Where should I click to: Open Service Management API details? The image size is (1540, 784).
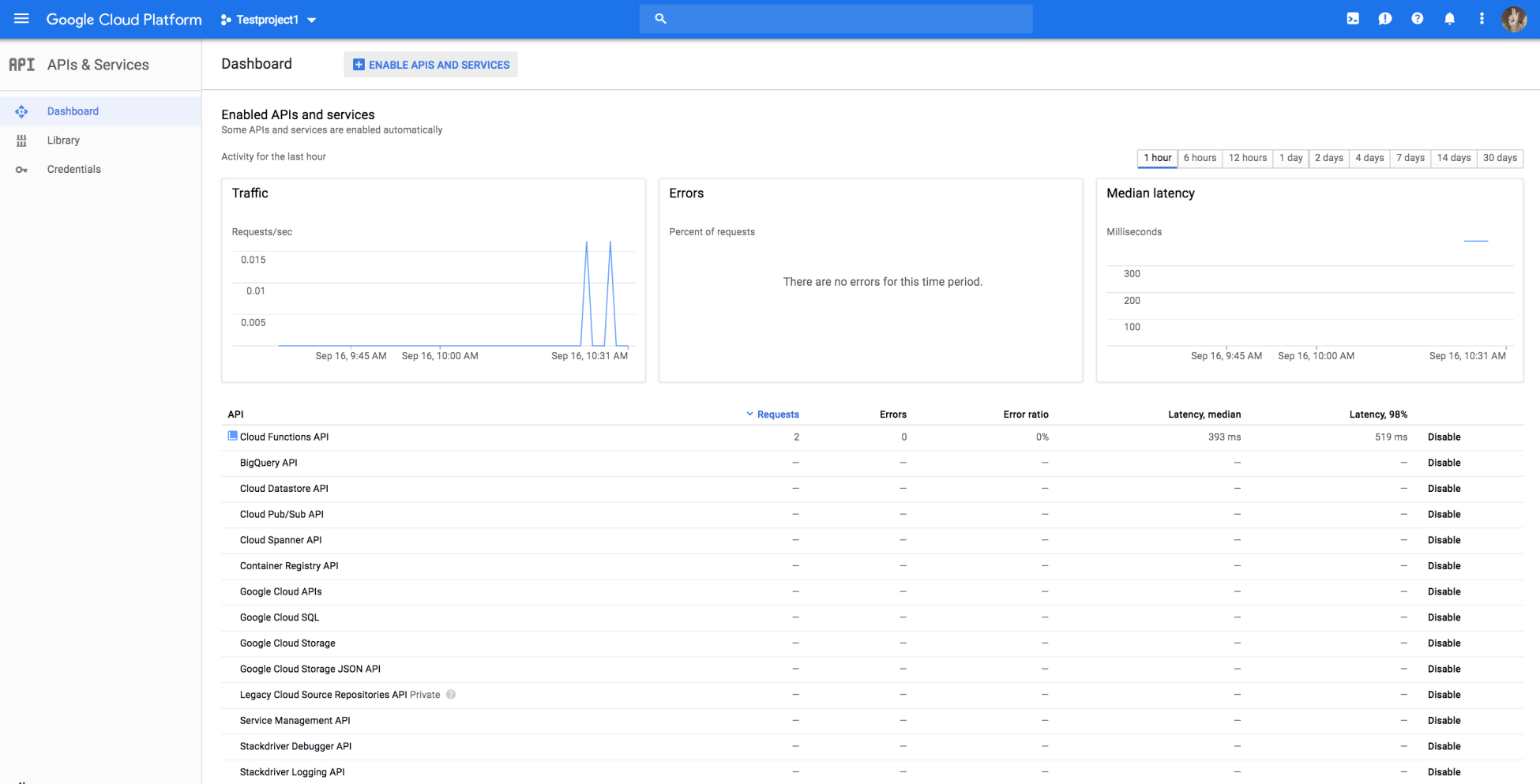[x=295, y=721]
